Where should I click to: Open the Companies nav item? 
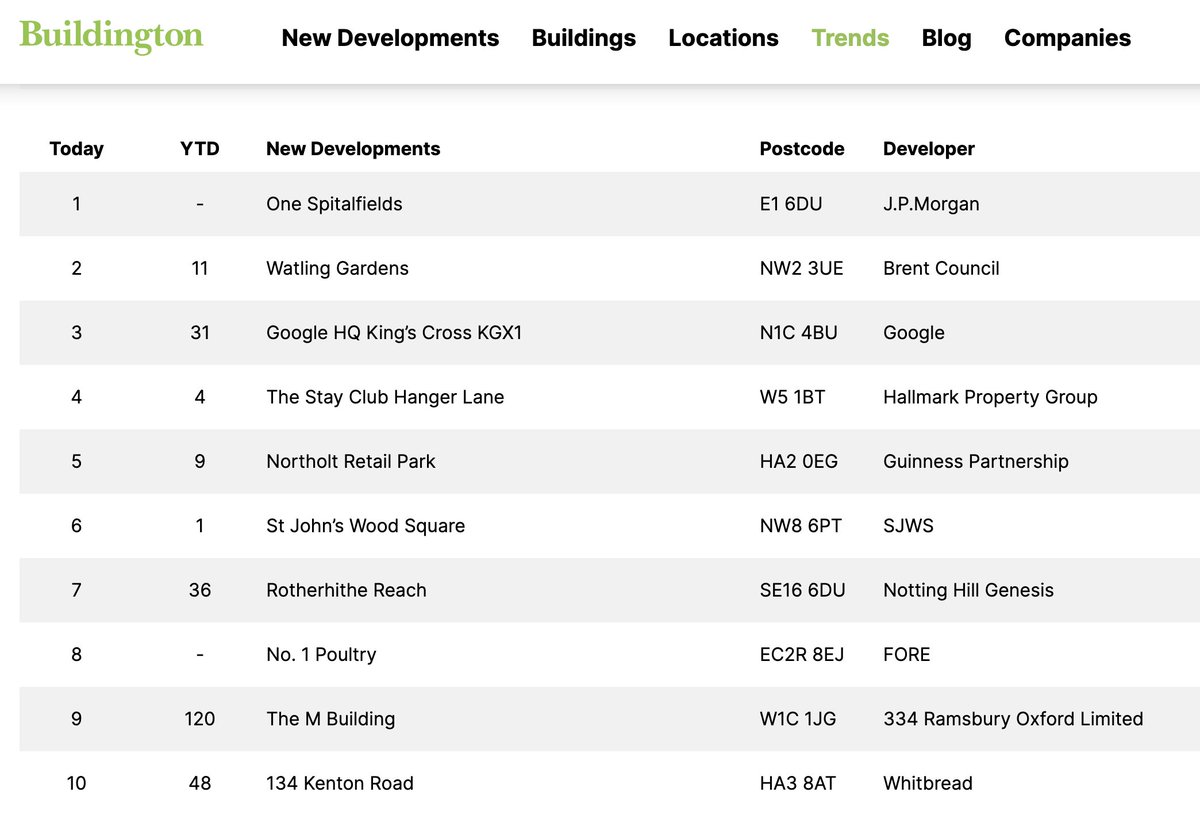1067,38
